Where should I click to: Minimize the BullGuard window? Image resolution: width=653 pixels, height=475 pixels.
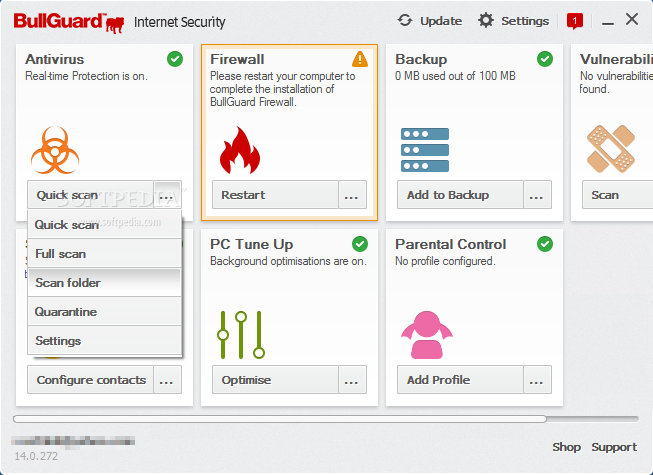coord(608,23)
